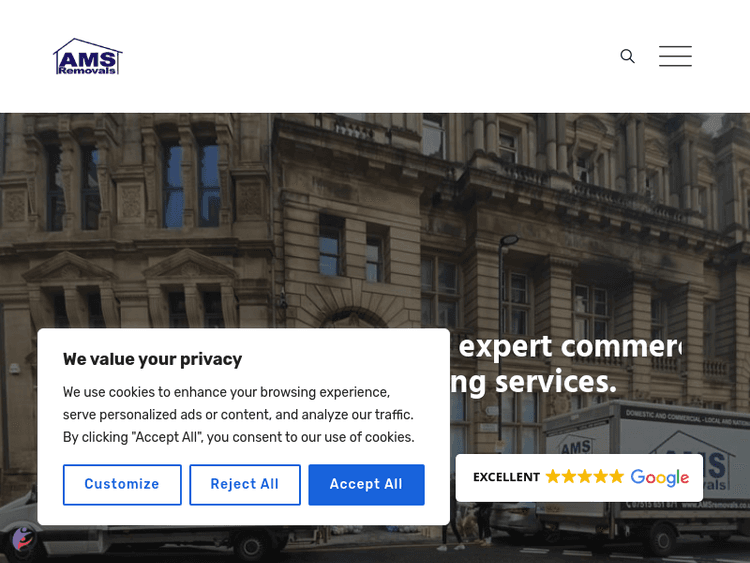Open Customize cookie preferences
The width and height of the screenshot is (750, 563).
pyautogui.click(x=122, y=484)
